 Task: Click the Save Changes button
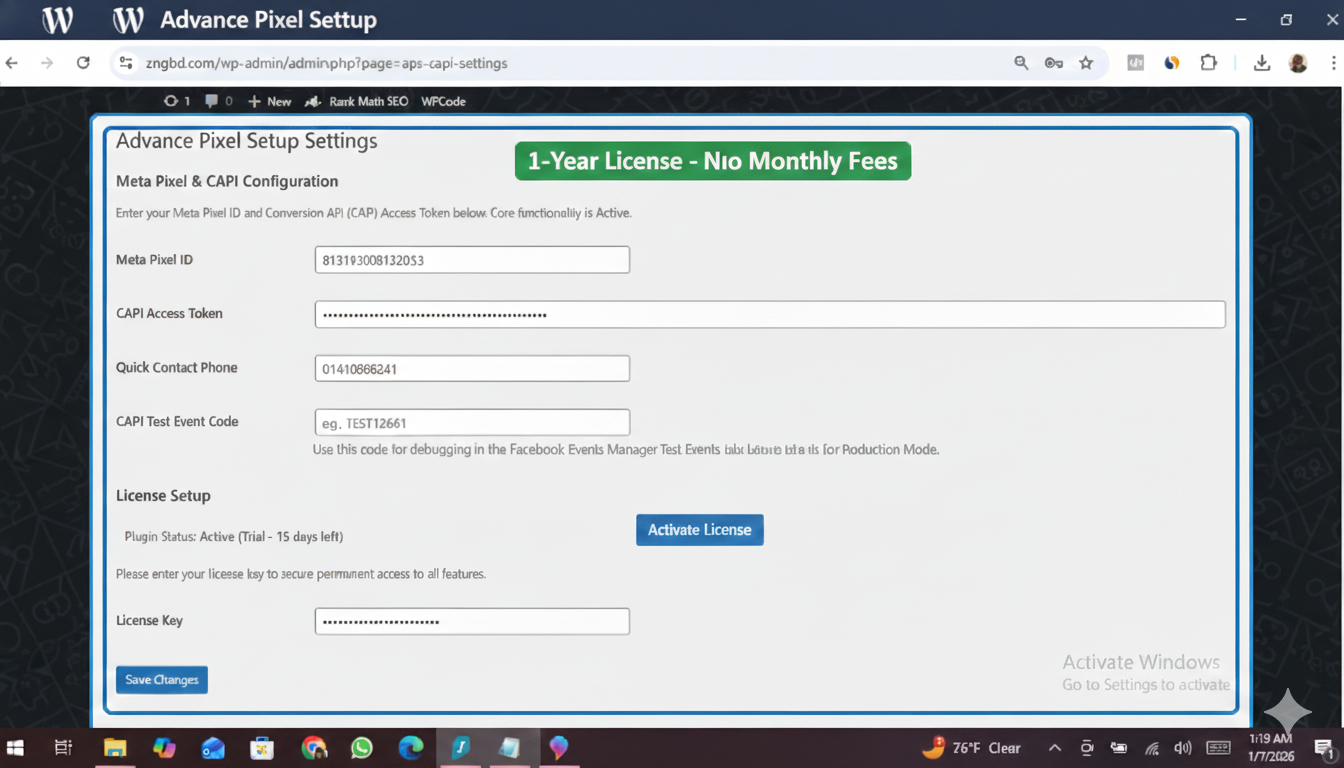(x=162, y=680)
